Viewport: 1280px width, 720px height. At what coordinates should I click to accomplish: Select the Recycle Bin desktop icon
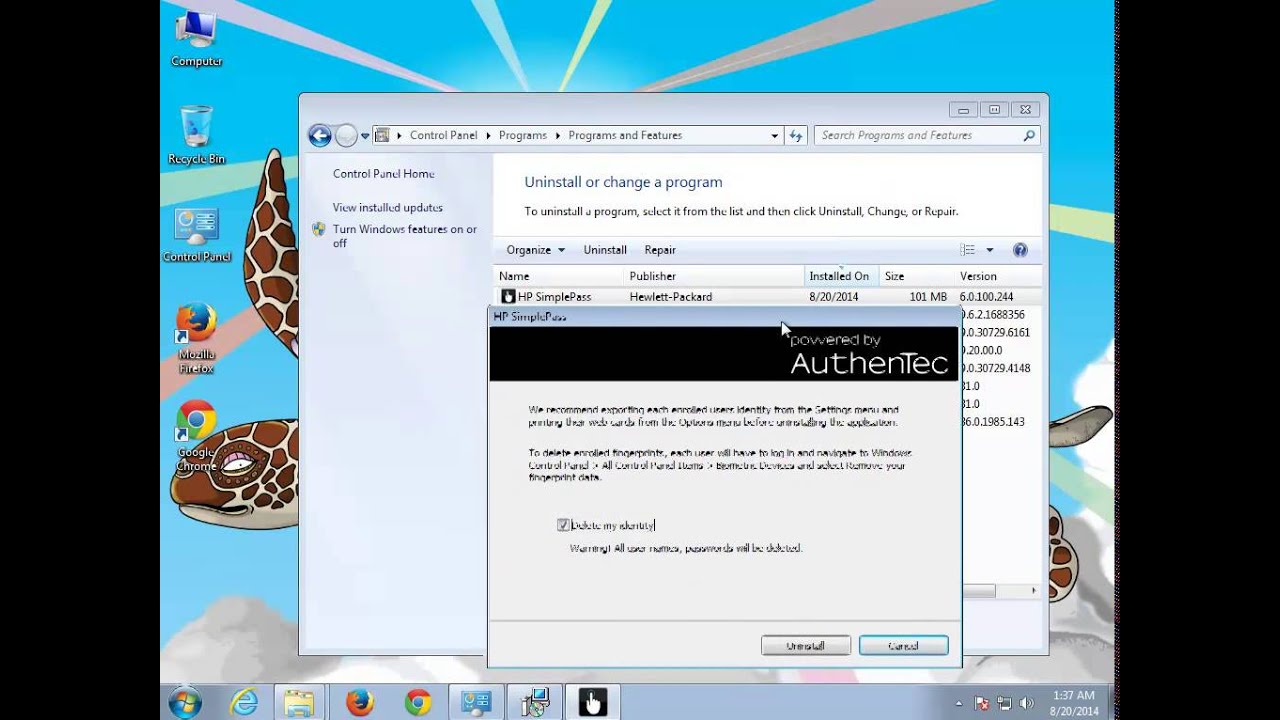196,134
